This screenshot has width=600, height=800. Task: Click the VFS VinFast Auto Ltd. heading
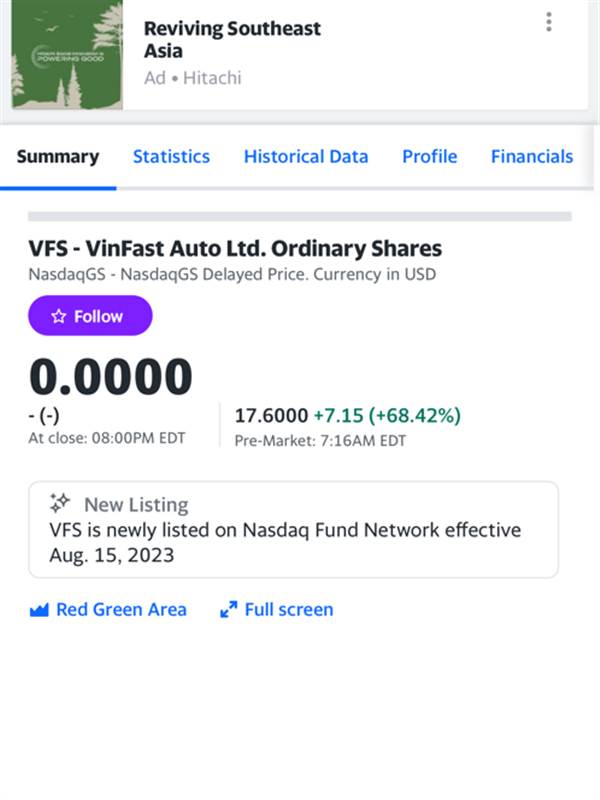235,248
